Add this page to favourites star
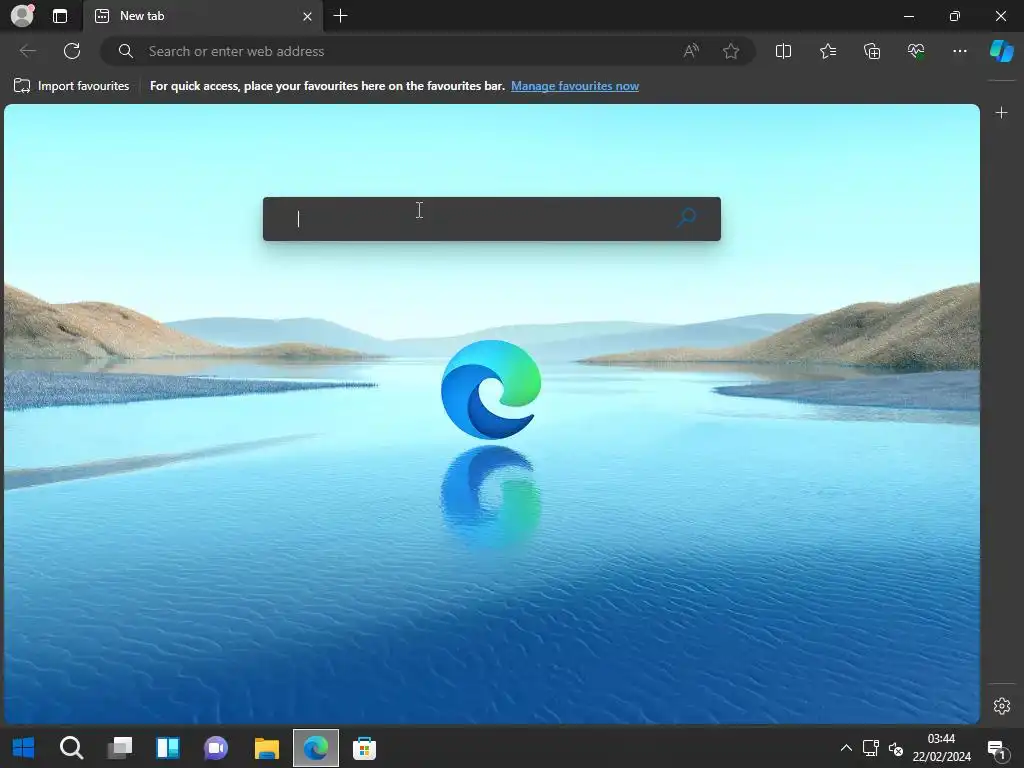Image resolution: width=1024 pixels, height=768 pixels. tap(731, 51)
